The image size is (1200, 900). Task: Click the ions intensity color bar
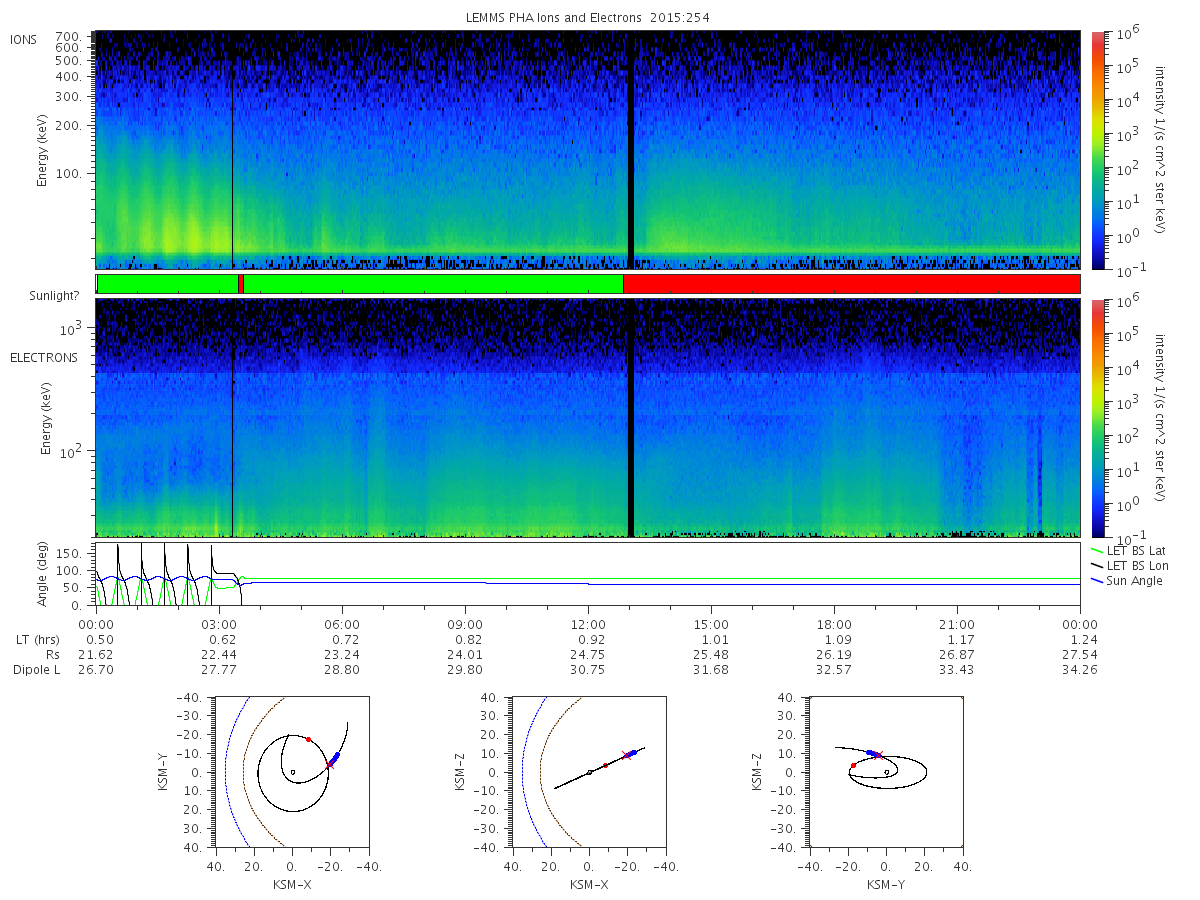(x=1097, y=150)
